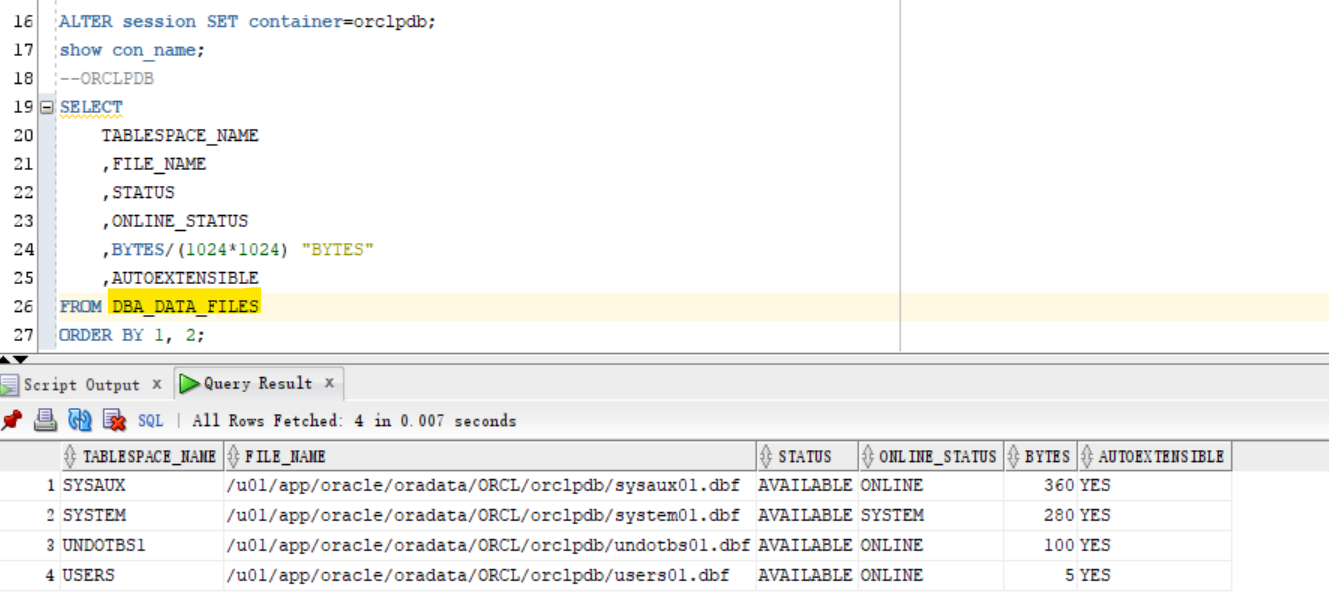Sort by FILE_NAME column header
This screenshot has width=1329, height=609.
(x=490, y=457)
